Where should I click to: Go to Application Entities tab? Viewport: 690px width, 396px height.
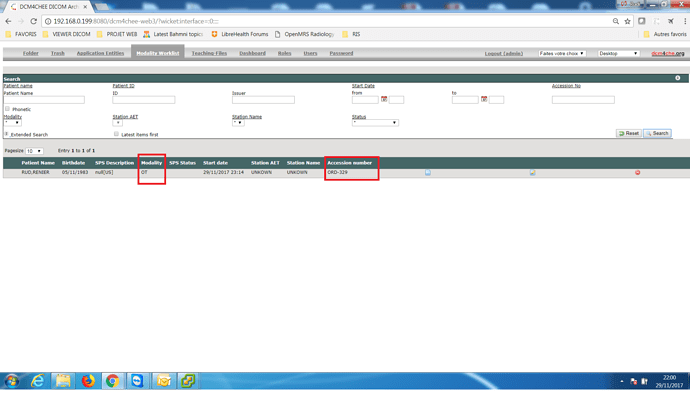(100, 53)
